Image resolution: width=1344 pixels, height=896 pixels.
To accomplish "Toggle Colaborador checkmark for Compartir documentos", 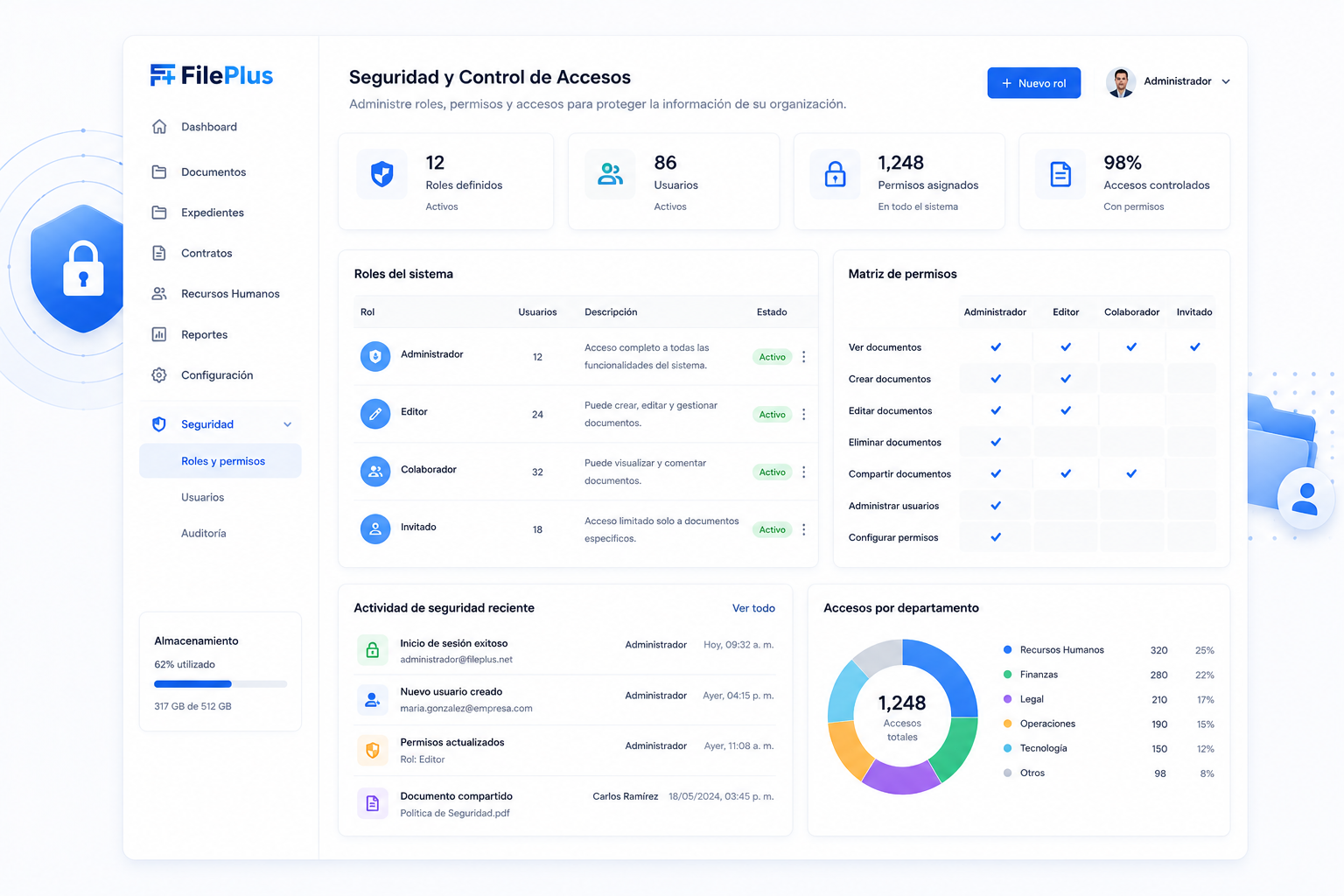I will pos(1131,473).
